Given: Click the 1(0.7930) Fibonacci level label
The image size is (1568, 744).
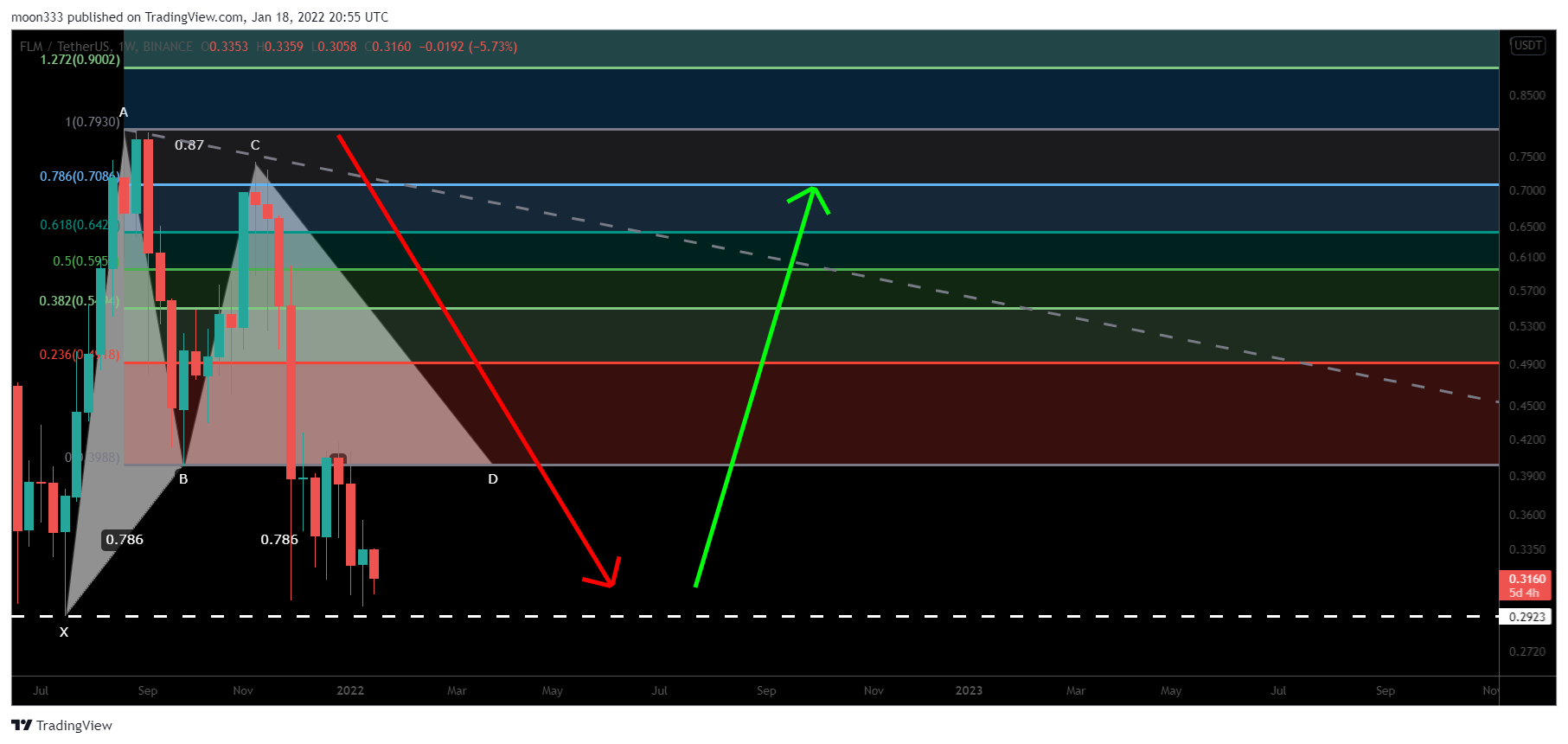Looking at the screenshot, I should 93,122.
